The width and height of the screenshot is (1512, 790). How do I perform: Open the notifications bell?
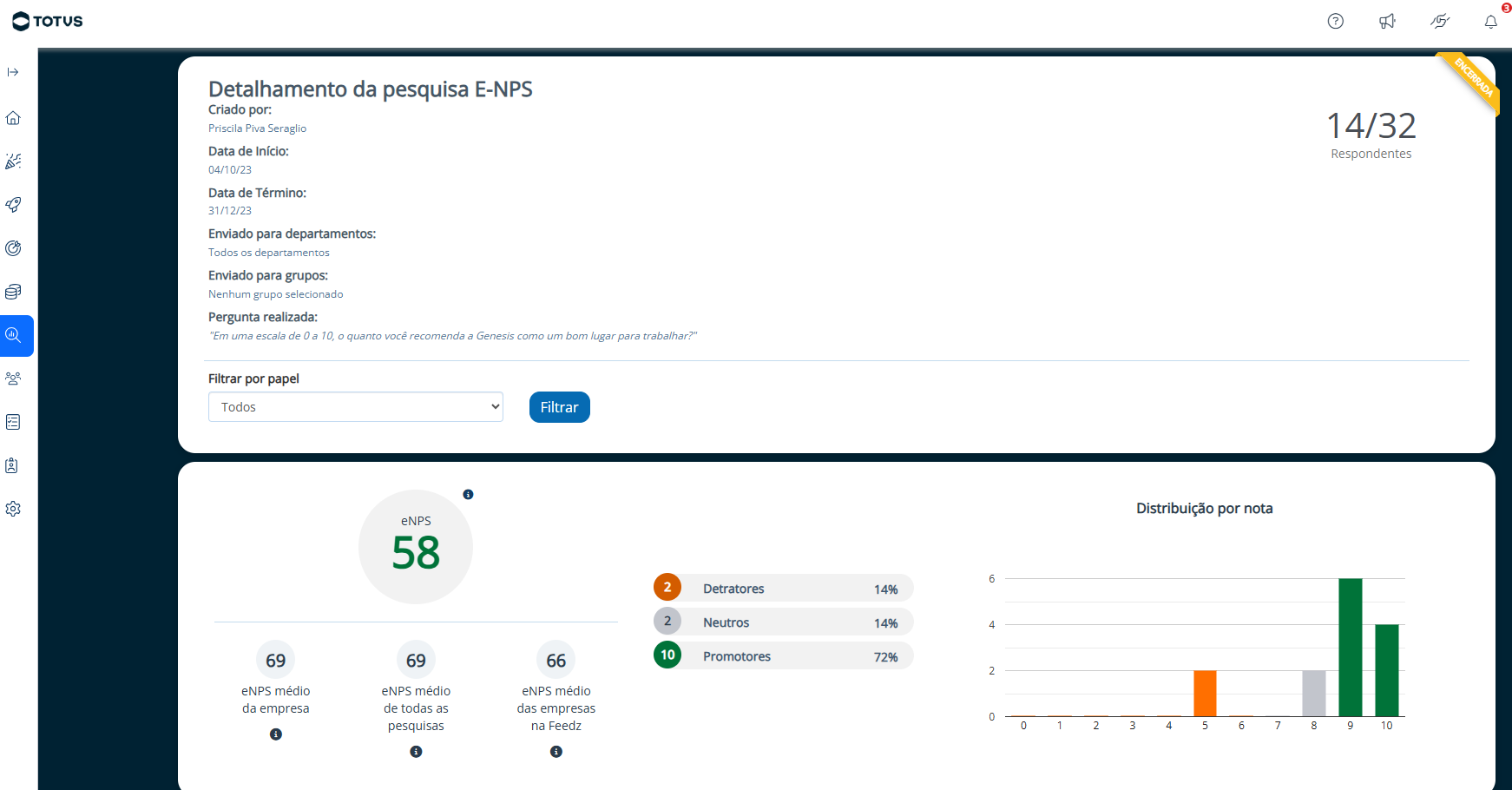click(x=1490, y=22)
